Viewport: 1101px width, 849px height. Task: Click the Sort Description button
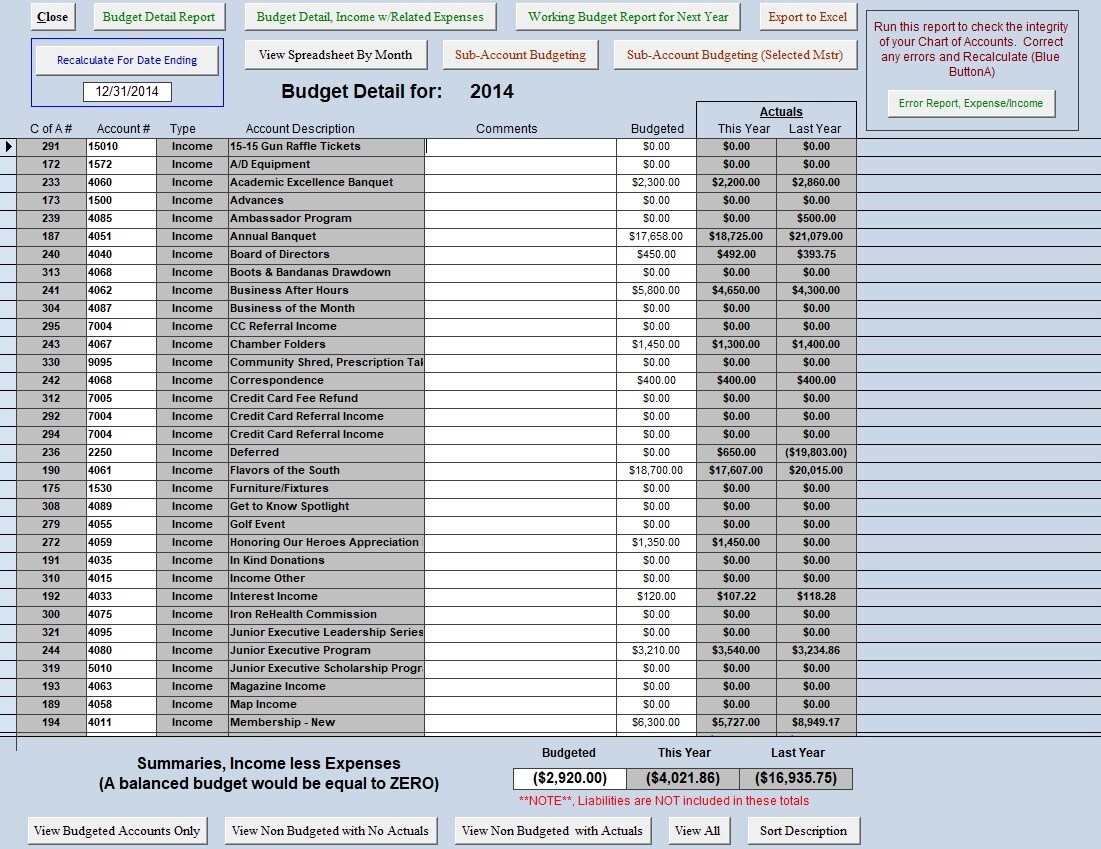click(x=803, y=831)
